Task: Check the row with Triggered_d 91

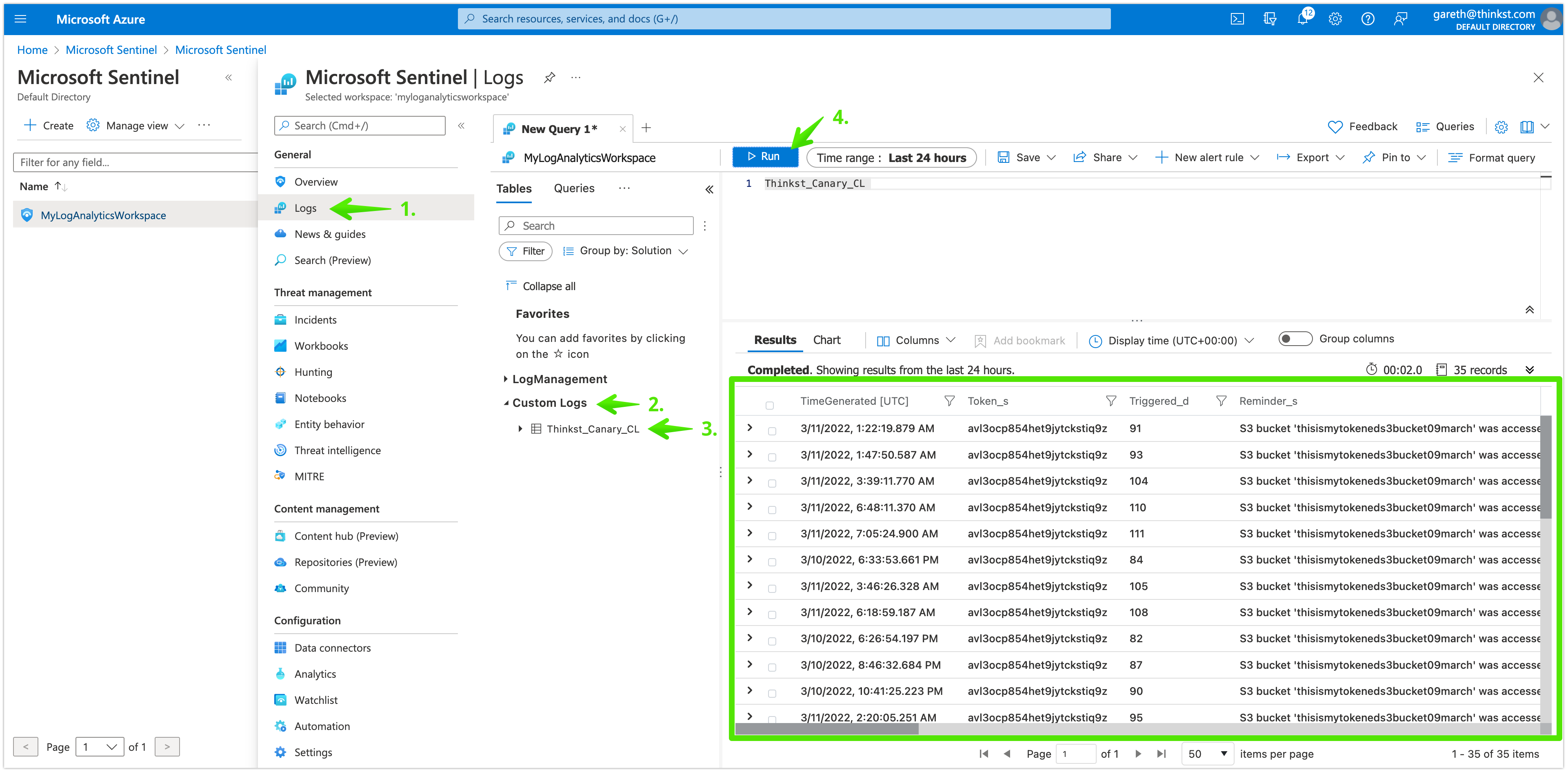Action: tap(772, 431)
